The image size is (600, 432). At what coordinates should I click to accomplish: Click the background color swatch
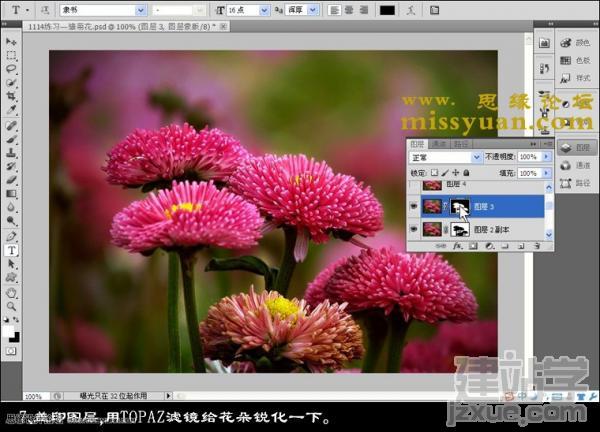pyautogui.click(x=15, y=338)
